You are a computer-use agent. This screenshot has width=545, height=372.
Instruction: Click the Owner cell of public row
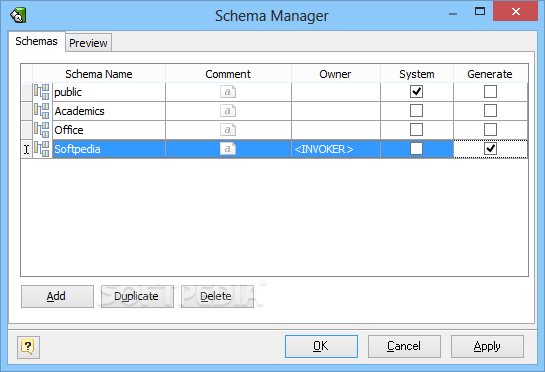click(x=336, y=92)
